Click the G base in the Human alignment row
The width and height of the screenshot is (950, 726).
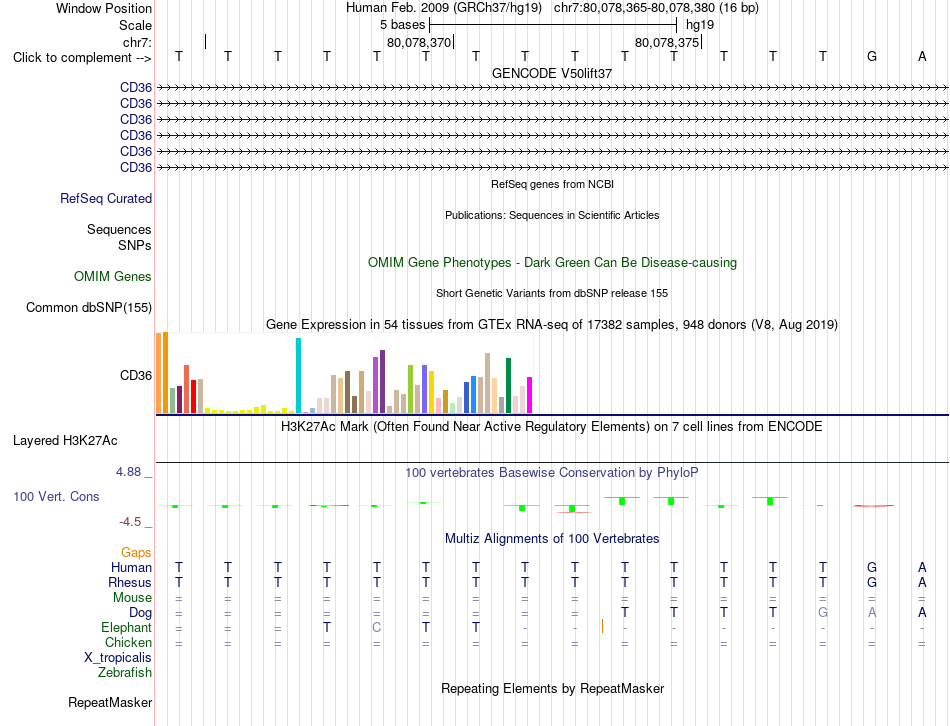tap(872, 568)
